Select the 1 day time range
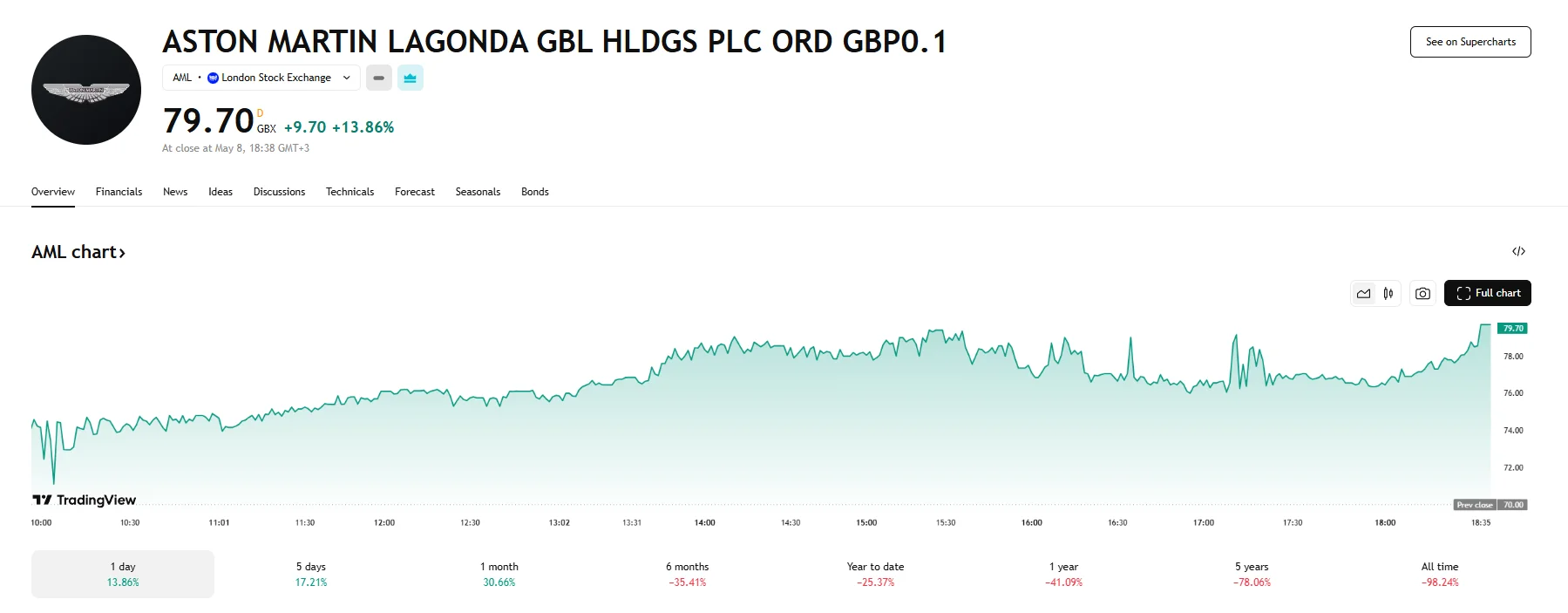This screenshot has height=613, width=1568. 123,574
